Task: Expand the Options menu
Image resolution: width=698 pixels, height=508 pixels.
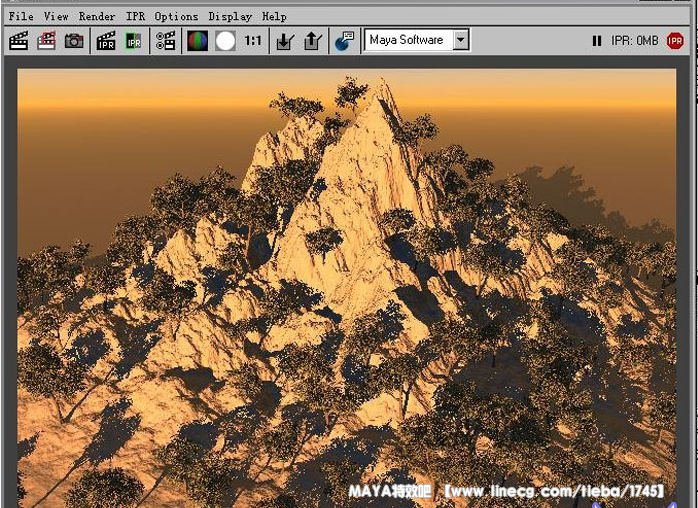Action: (x=176, y=16)
